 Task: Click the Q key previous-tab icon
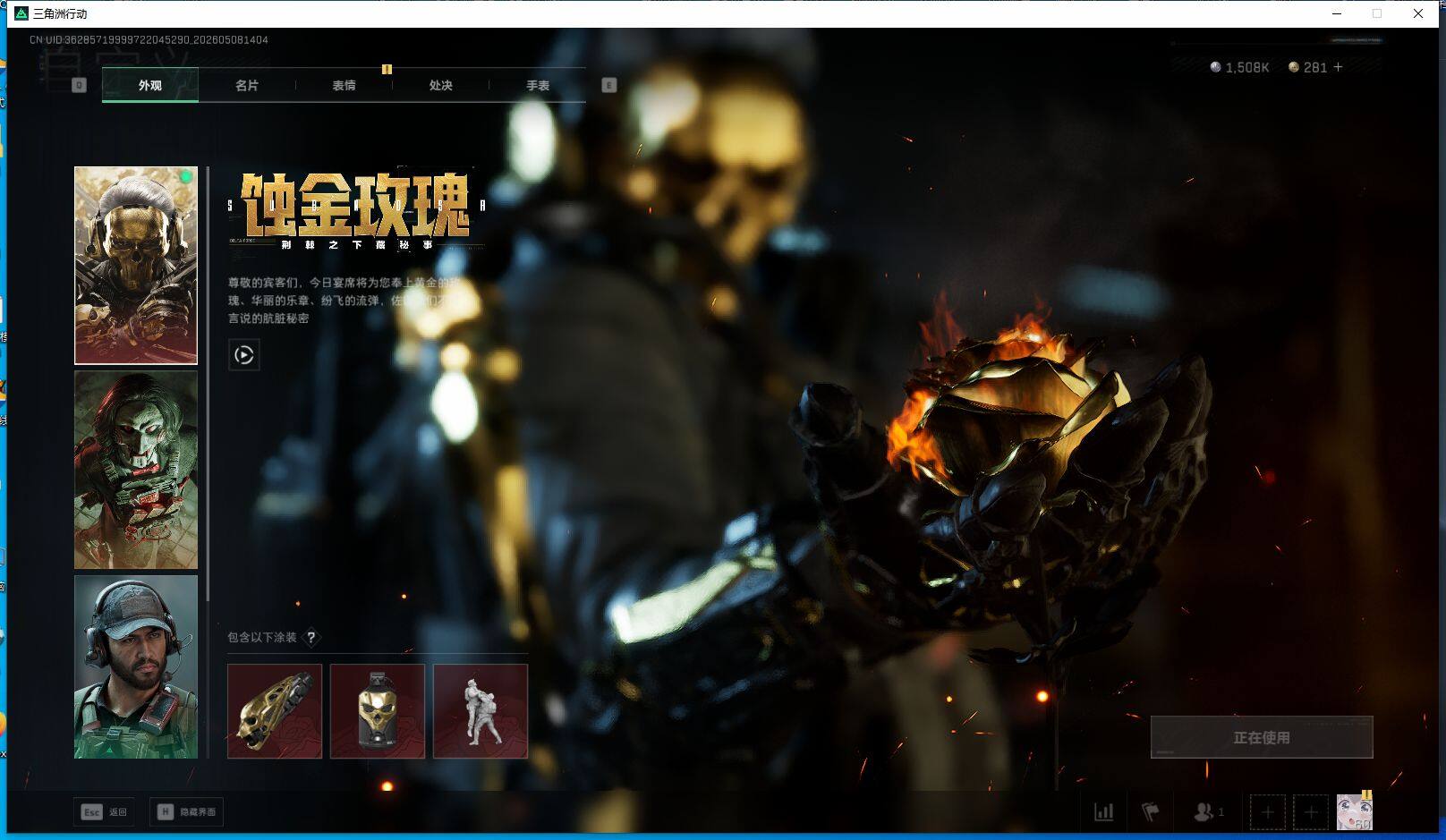[79, 85]
